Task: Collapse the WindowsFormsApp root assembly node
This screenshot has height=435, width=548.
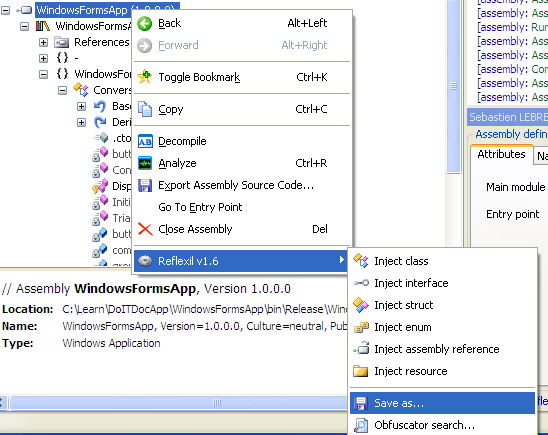Action: tap(6, 10)
